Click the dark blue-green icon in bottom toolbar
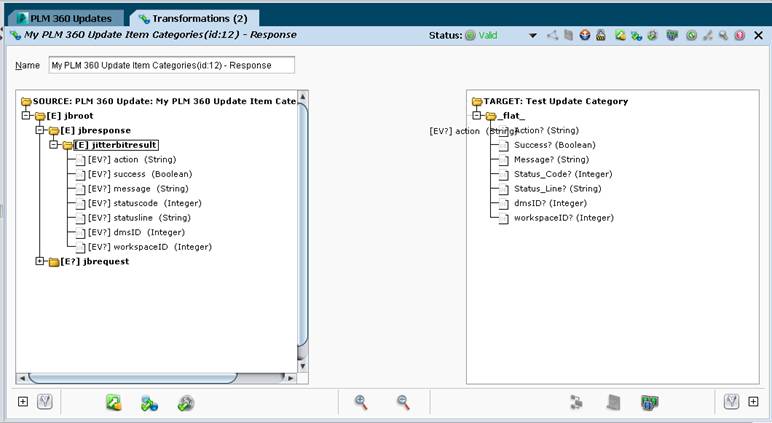Image resolution: width=772 pixels, height=423 pixels. (649, 402)
